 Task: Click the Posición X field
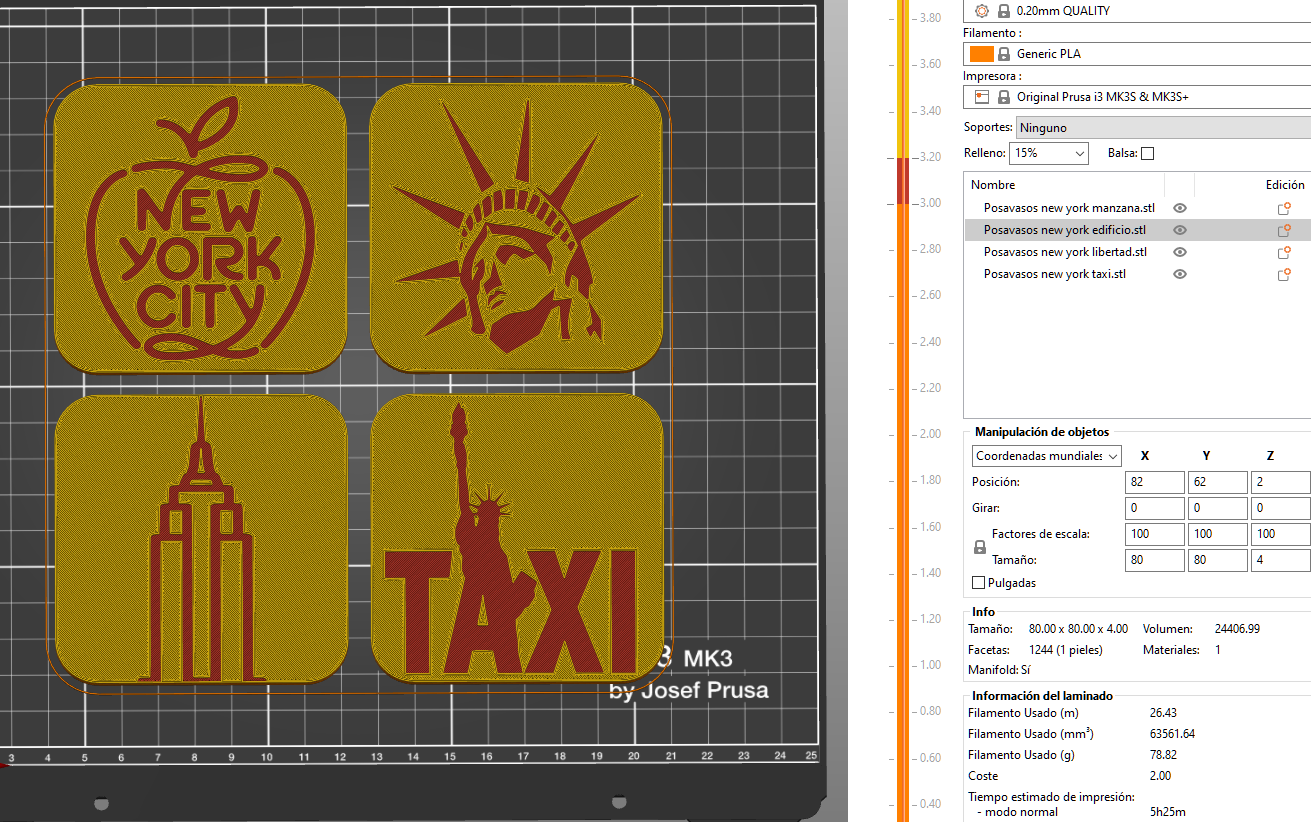coord(1155,482)
